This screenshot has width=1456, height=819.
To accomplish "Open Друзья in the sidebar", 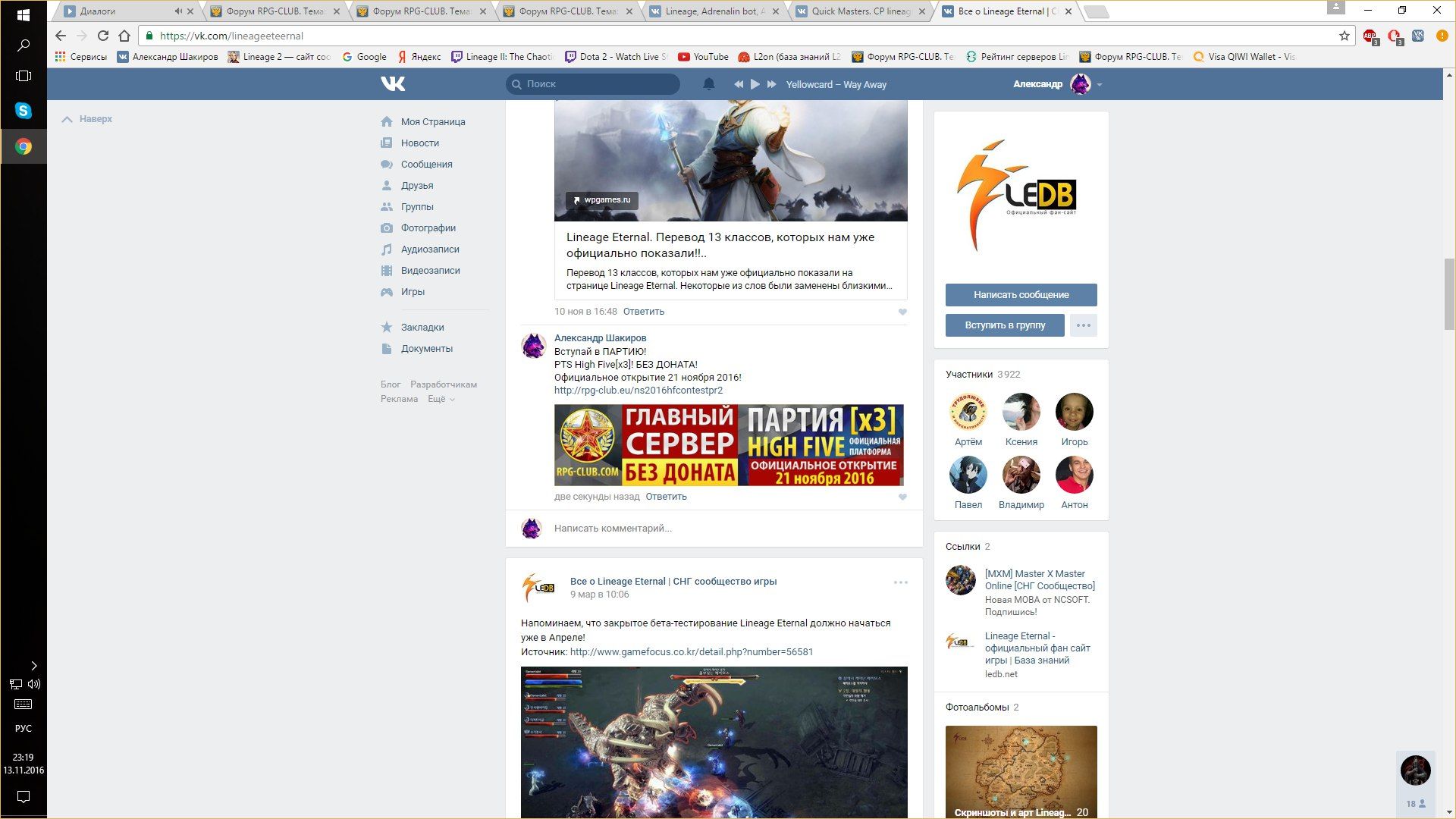I will (x=417, y=185).
